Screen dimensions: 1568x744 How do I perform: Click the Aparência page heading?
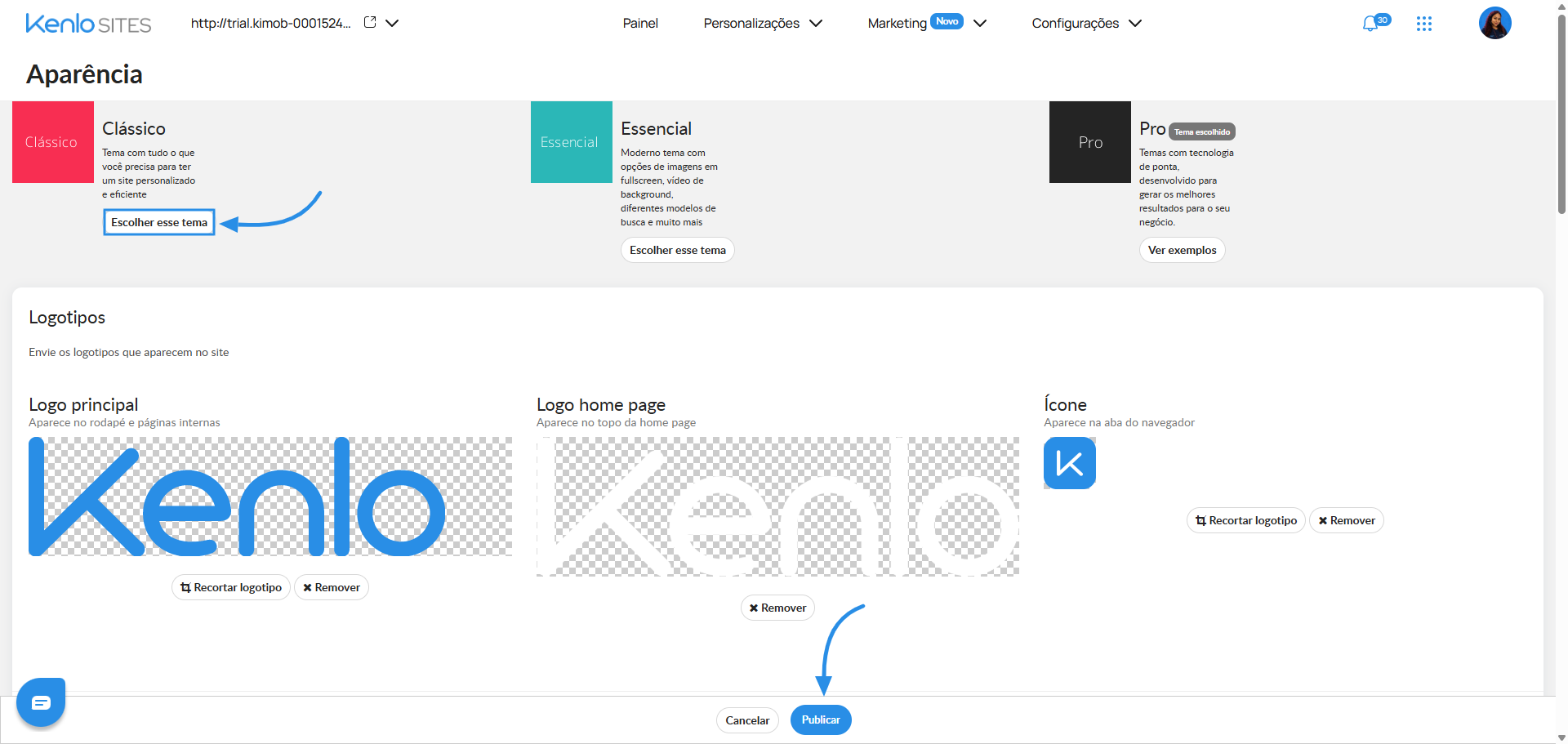coord(84,74)
